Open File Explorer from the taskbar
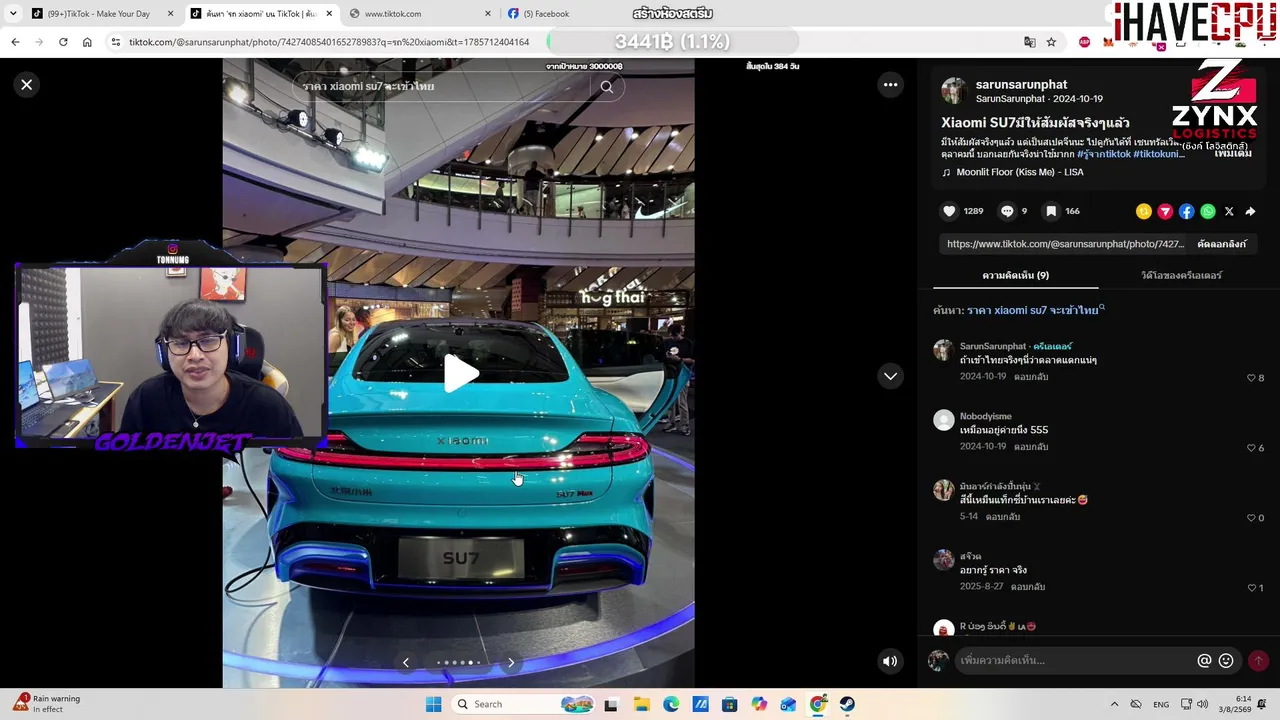The width and height of the screenshot is (1280, 720). (x=641, y=704)
